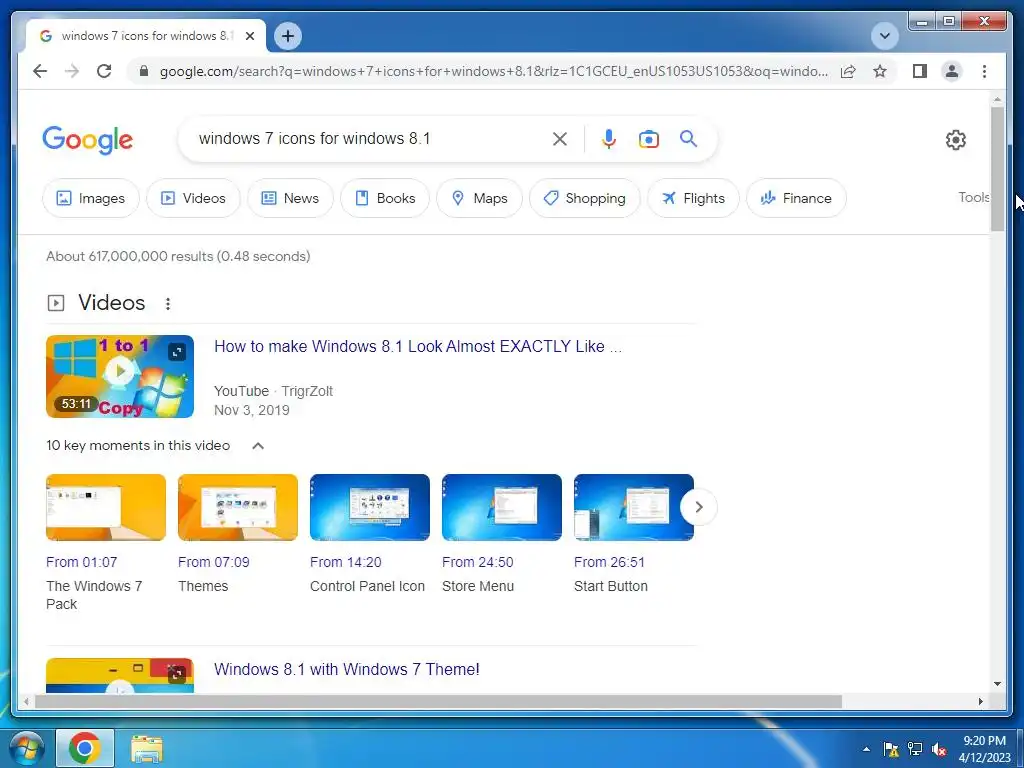
Task: Open a new tab with plus button
Action: [x=288, y=36]
